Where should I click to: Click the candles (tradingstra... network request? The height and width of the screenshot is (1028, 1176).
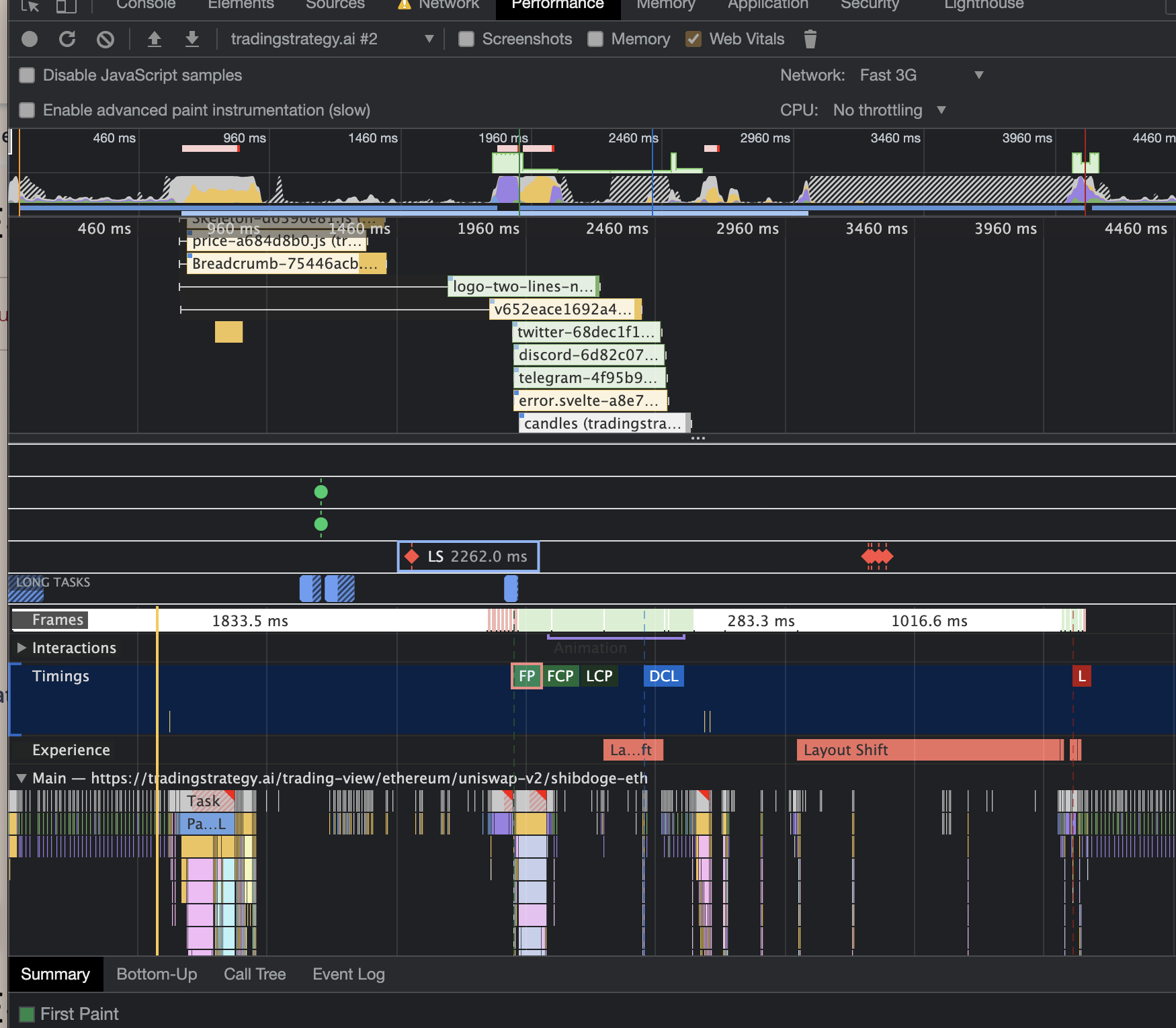pyautogui.click(x=604, y=423)
